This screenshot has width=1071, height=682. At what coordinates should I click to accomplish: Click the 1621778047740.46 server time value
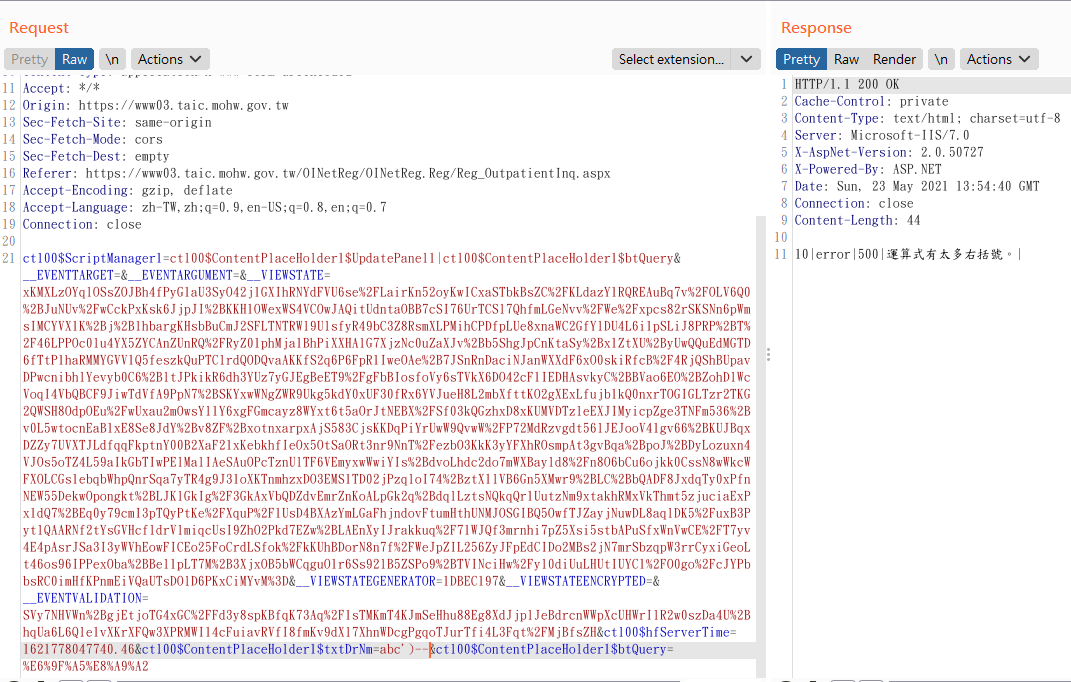(79, 649)
